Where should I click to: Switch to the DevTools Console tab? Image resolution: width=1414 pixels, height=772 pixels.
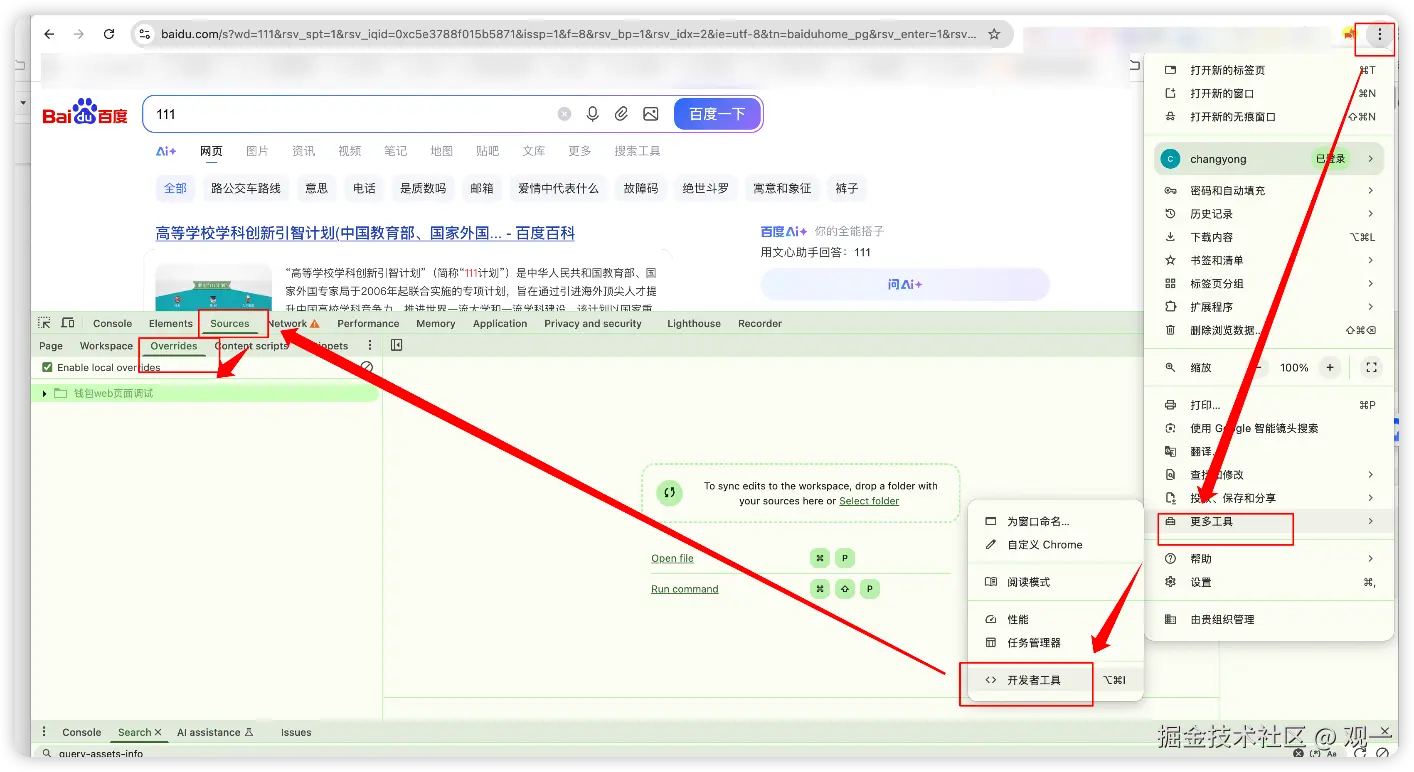point(112,323)
